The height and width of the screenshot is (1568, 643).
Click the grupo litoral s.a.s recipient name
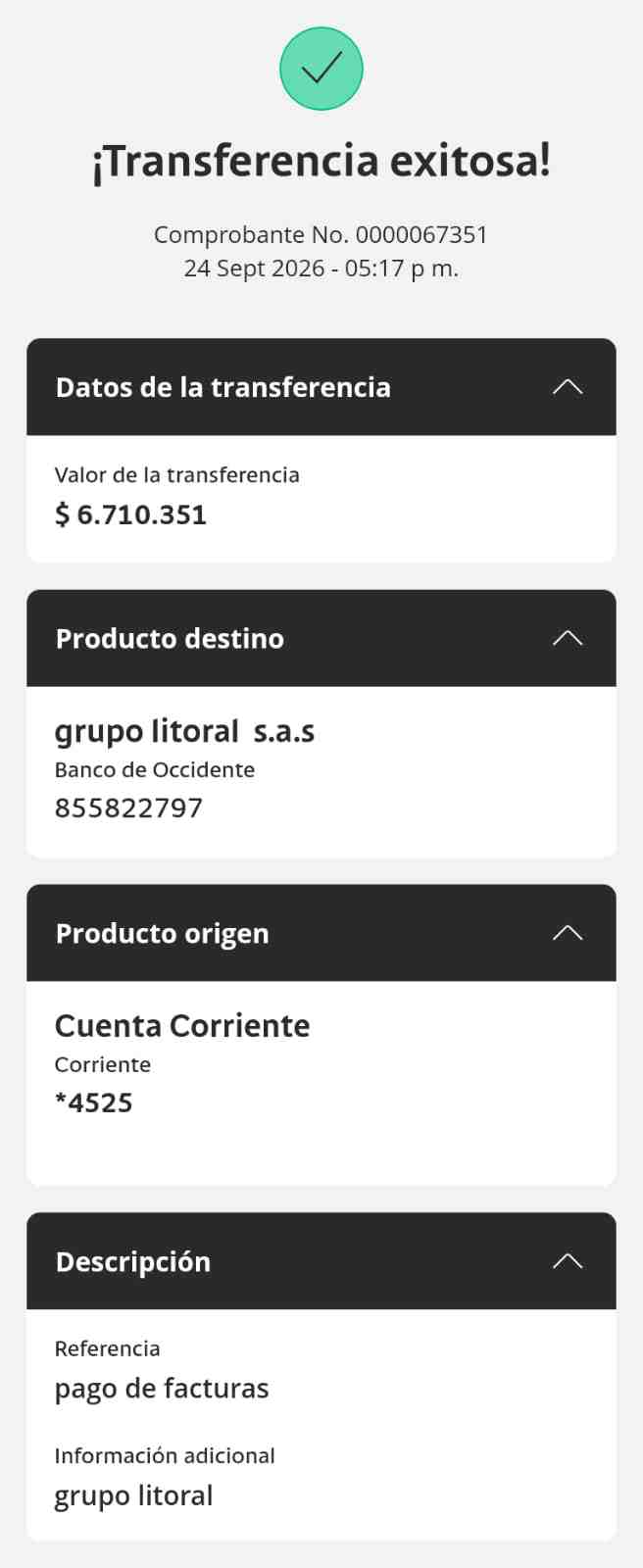point(184,732)
